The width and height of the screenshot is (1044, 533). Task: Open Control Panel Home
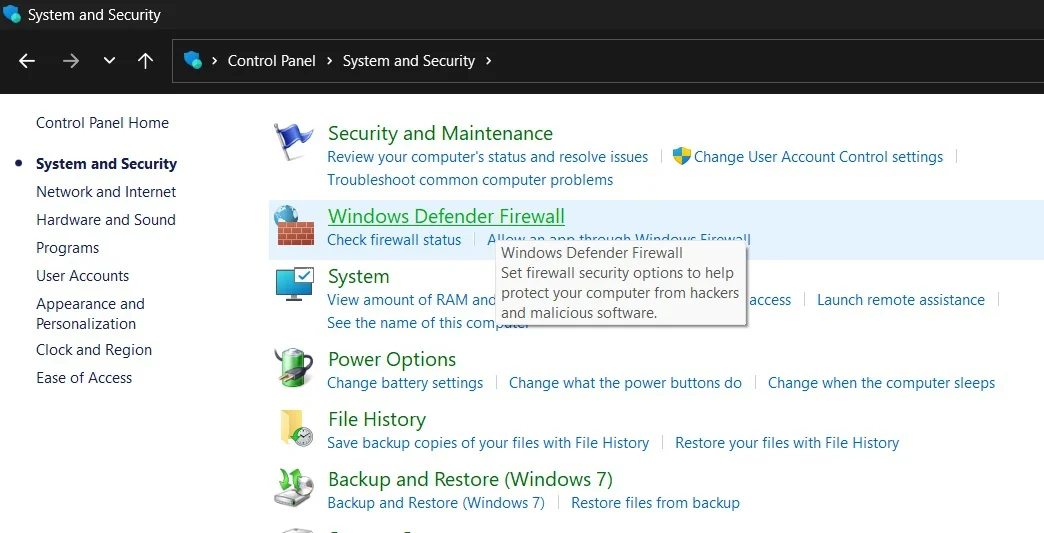[x=103, y=123]
